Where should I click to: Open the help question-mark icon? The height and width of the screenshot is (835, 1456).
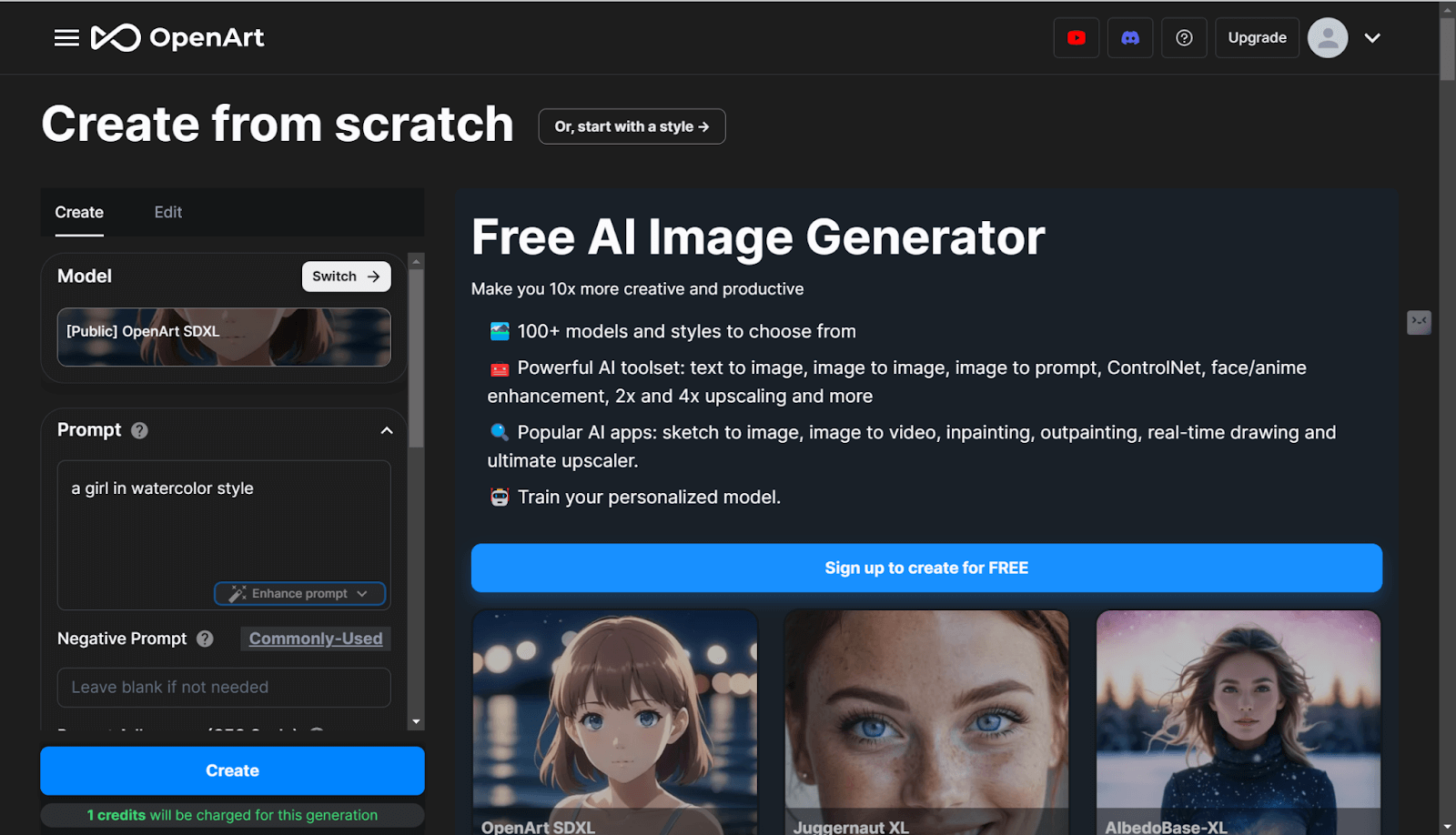[x=1184, y=37]
